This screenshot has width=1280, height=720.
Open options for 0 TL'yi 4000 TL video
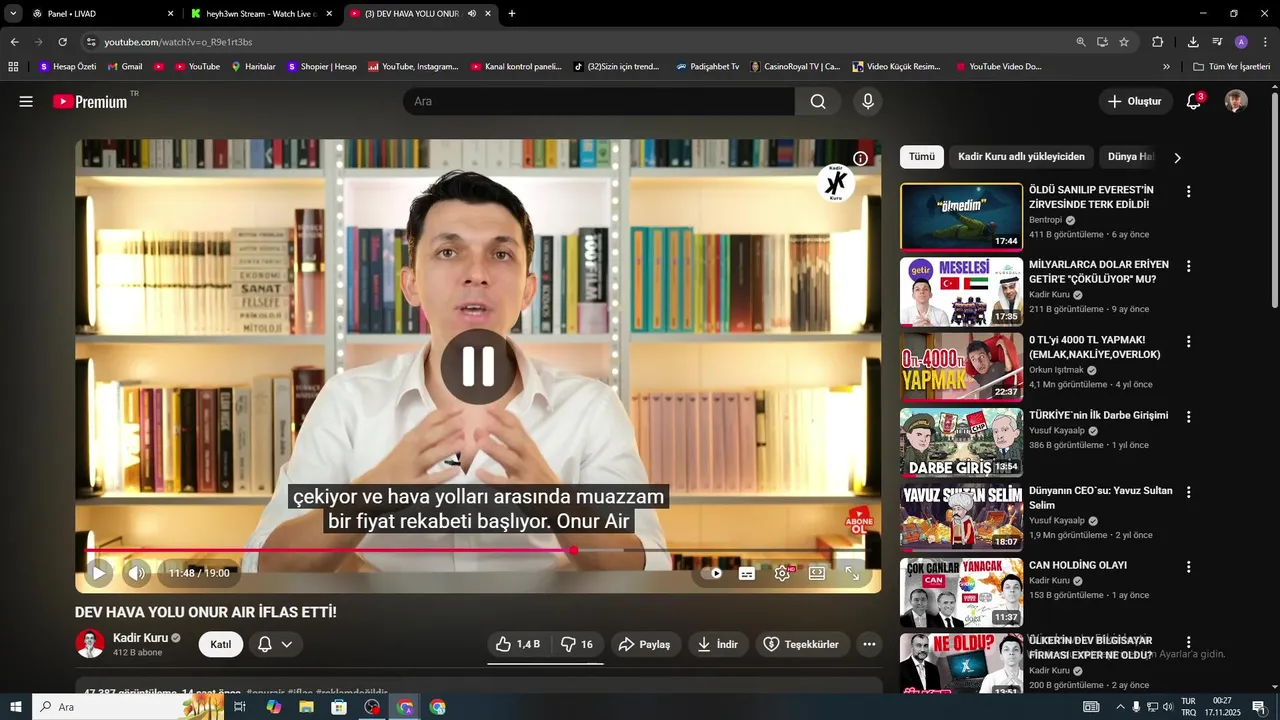1188,342
